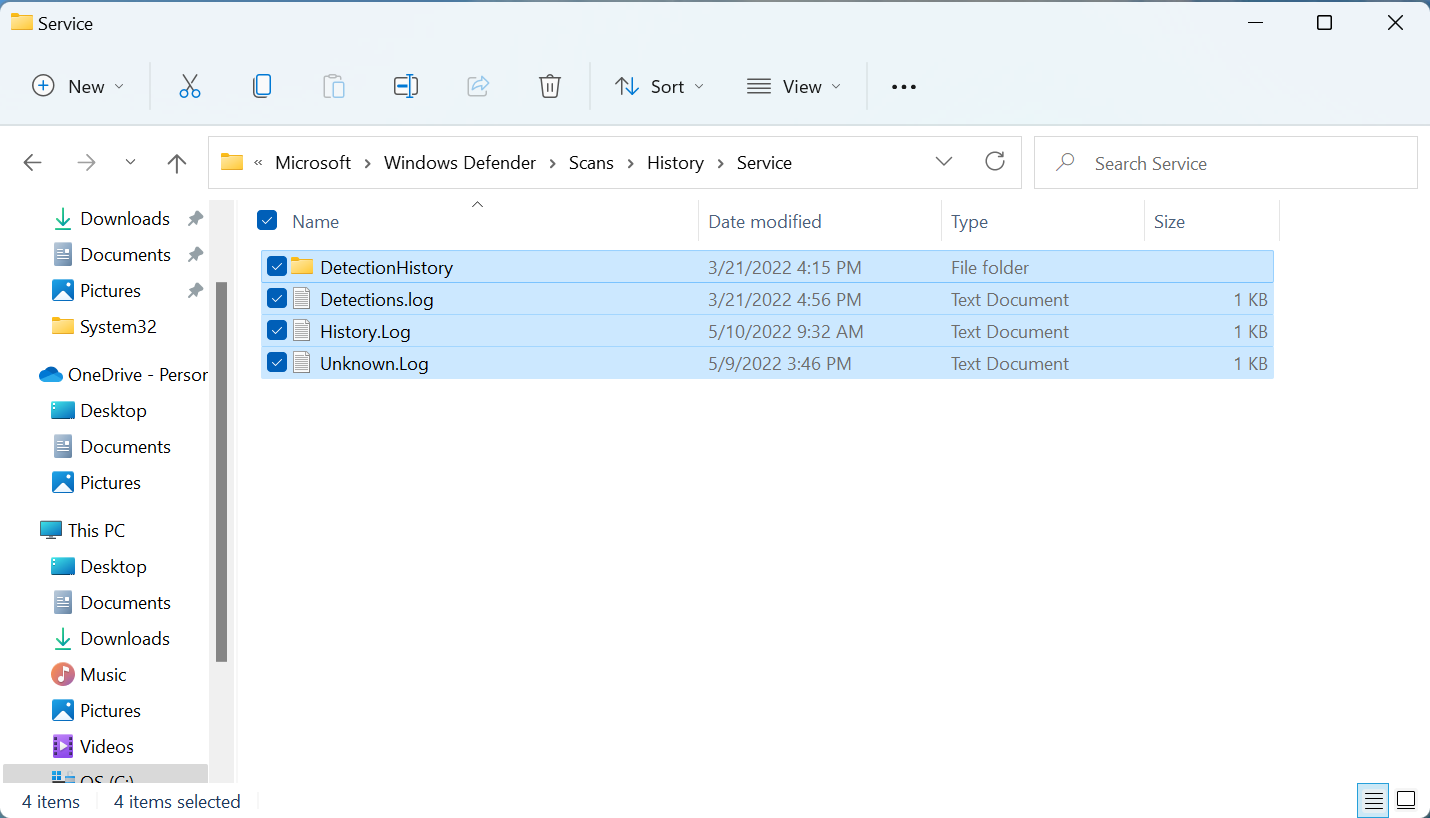Uncheck the Detections.log checkbox
The width and height of the screenshot is (1430, 818).
[x=277, y=298]
